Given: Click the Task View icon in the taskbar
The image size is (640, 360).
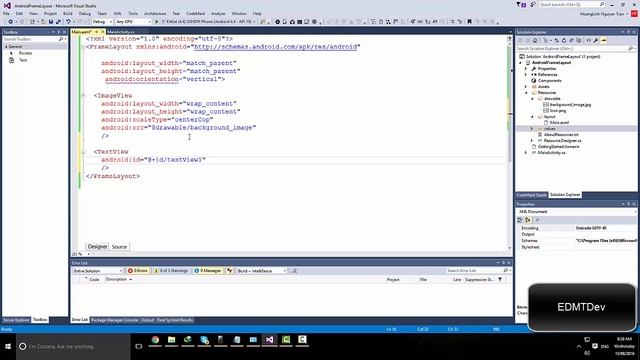Looking at the screenshot, I should pyautogui.click(x=139, y=347).
